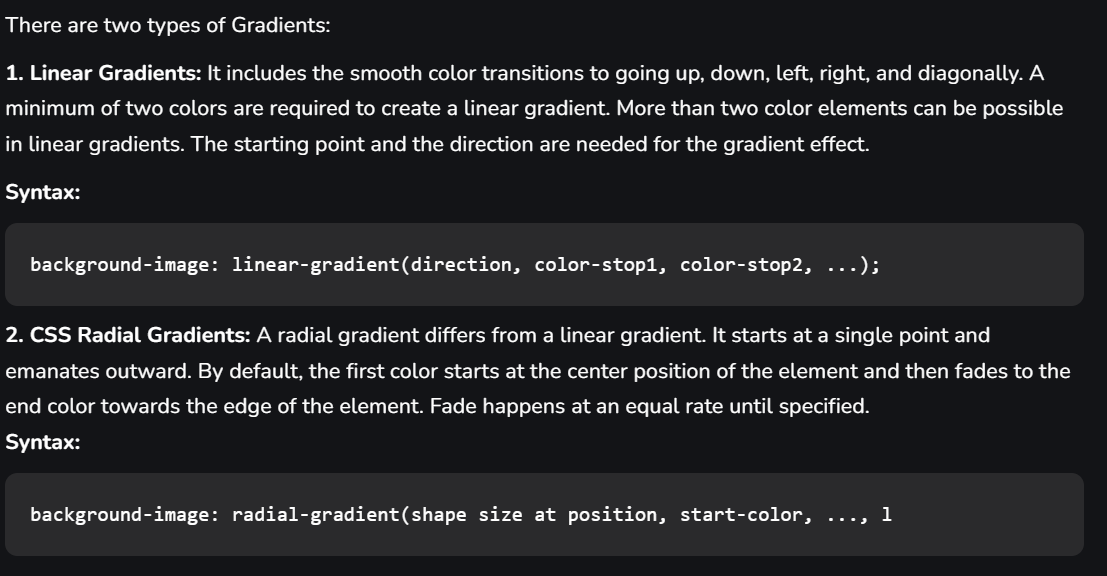The width and height of the screenshot is (1107, 576).
Task: Click "background-image" in the radial-gradient code line
Action: tap(119, 515)
